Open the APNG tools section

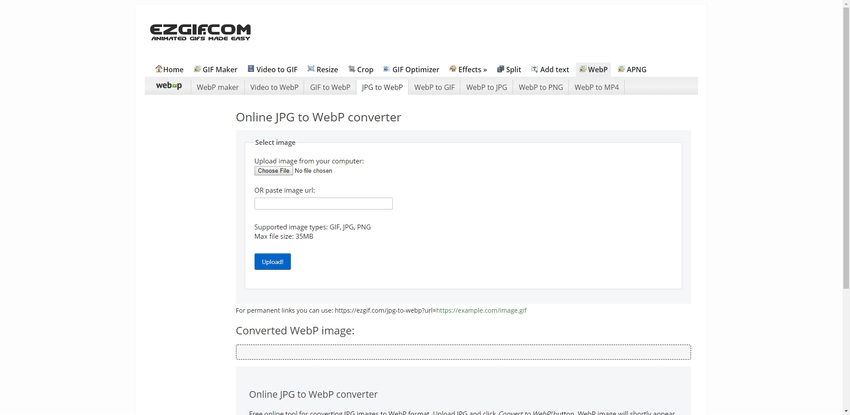click(632, 69)
